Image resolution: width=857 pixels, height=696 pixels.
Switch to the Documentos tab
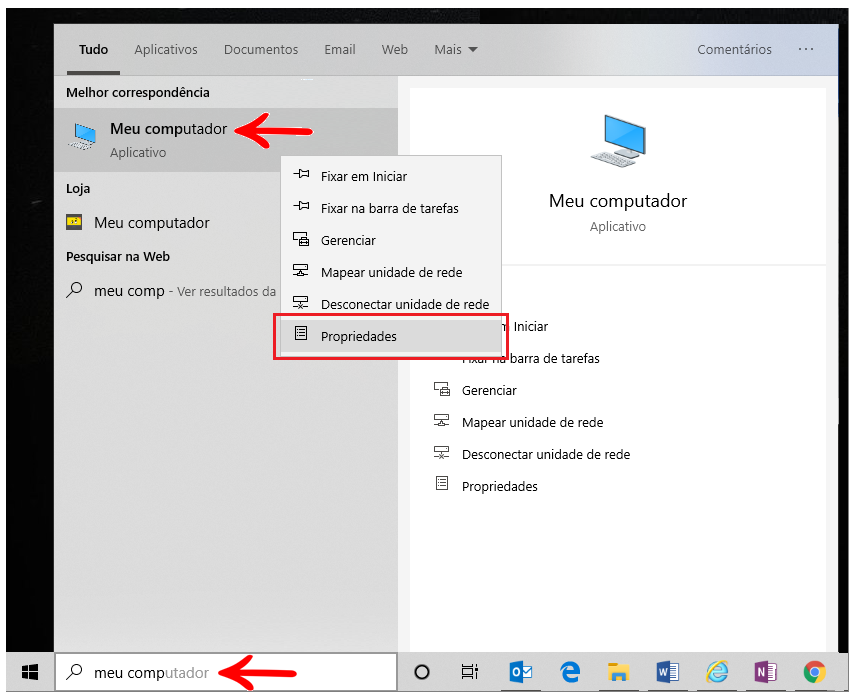coord(260,49)
